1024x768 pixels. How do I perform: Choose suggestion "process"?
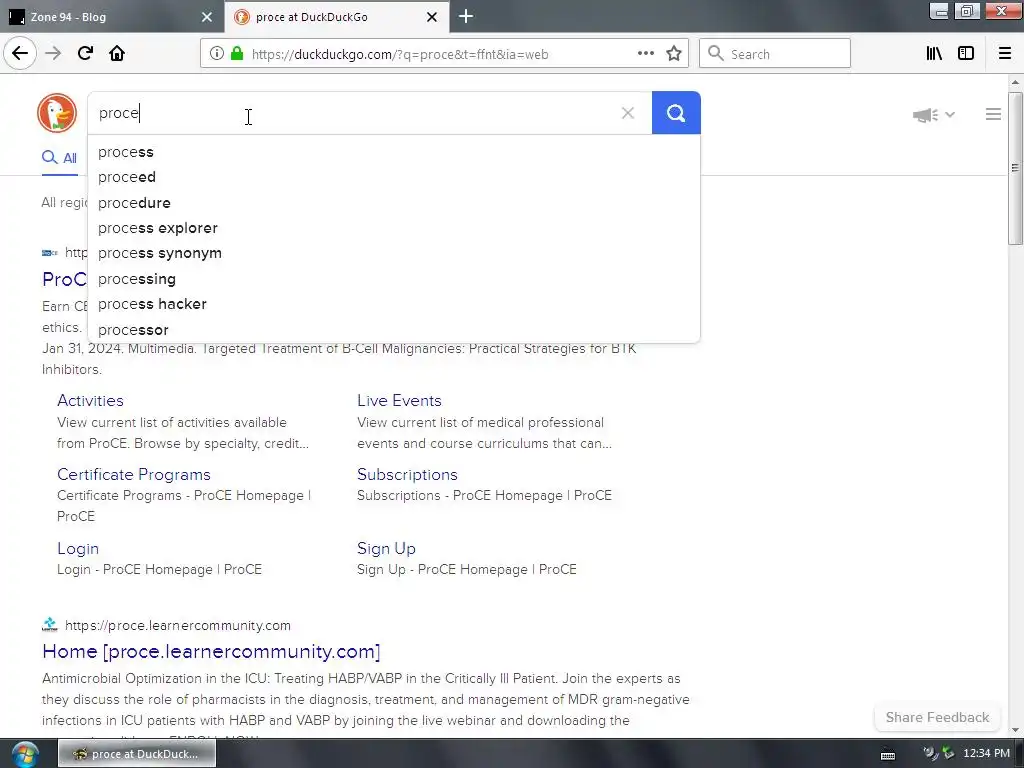pyautogui.click(x=394, y=152)
